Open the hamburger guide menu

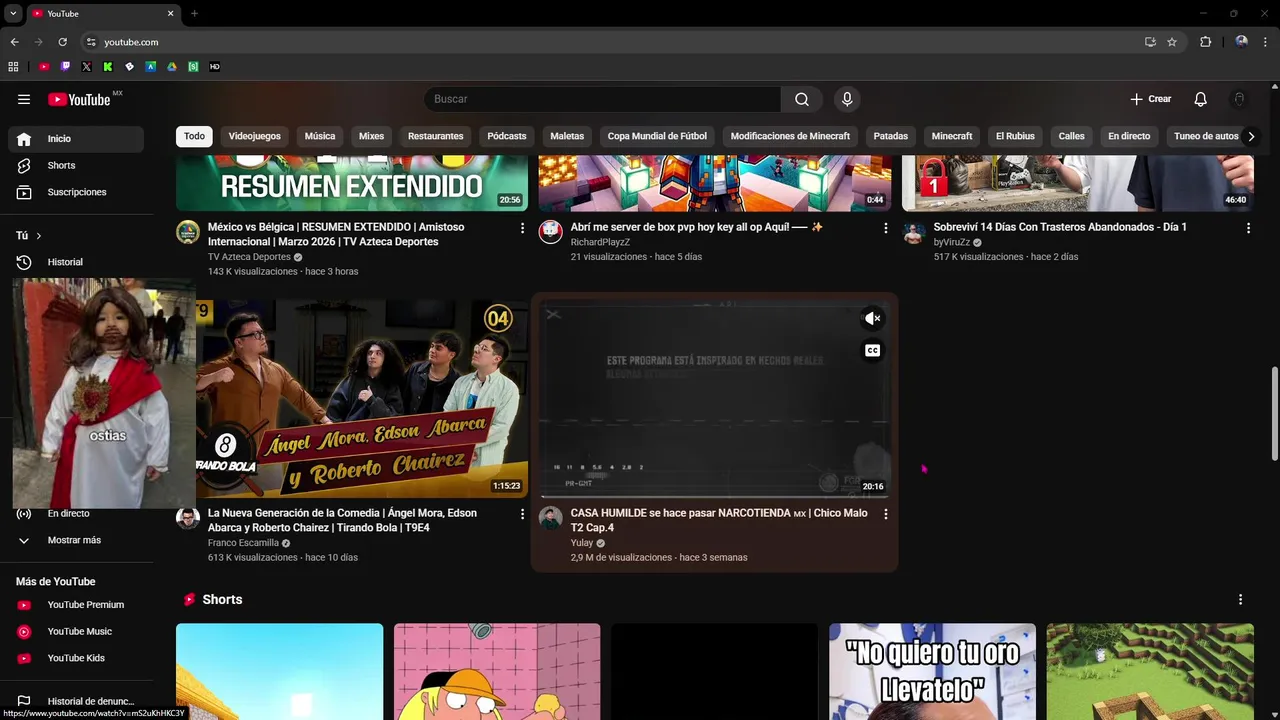[x=24, y=99]
